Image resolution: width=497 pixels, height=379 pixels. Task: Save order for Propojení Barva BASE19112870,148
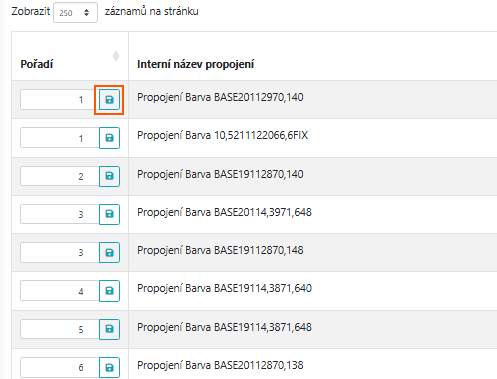point(109,252)
